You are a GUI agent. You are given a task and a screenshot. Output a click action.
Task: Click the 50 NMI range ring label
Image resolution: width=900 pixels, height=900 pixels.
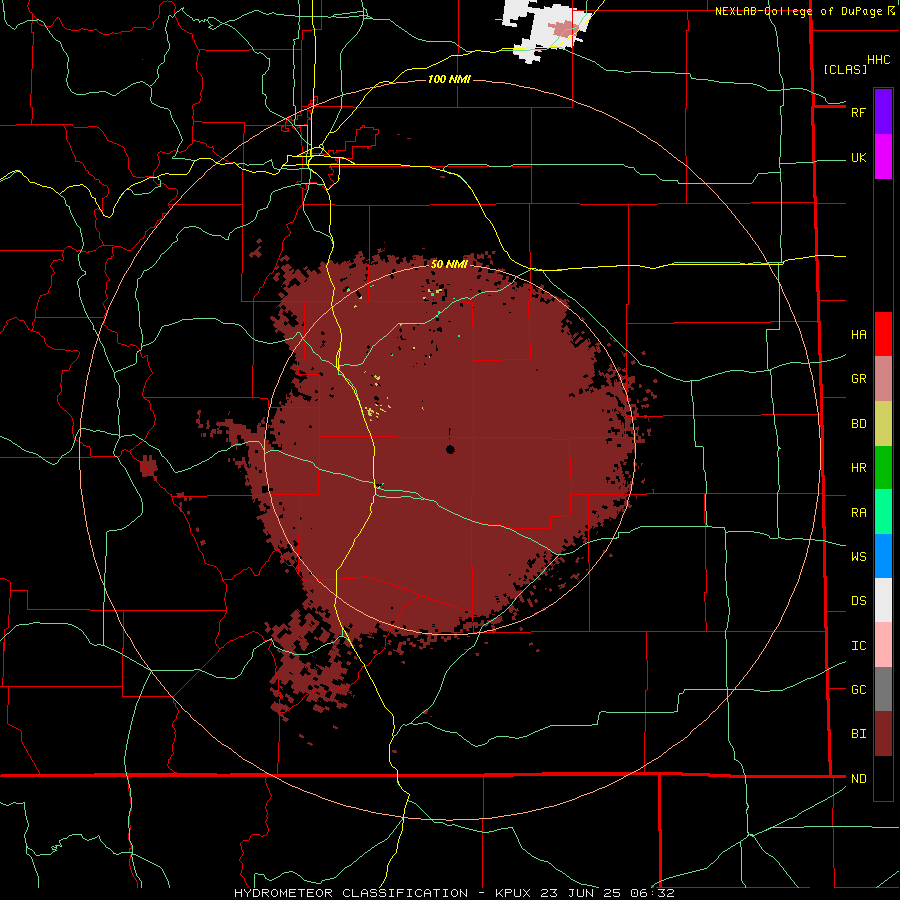449,264
